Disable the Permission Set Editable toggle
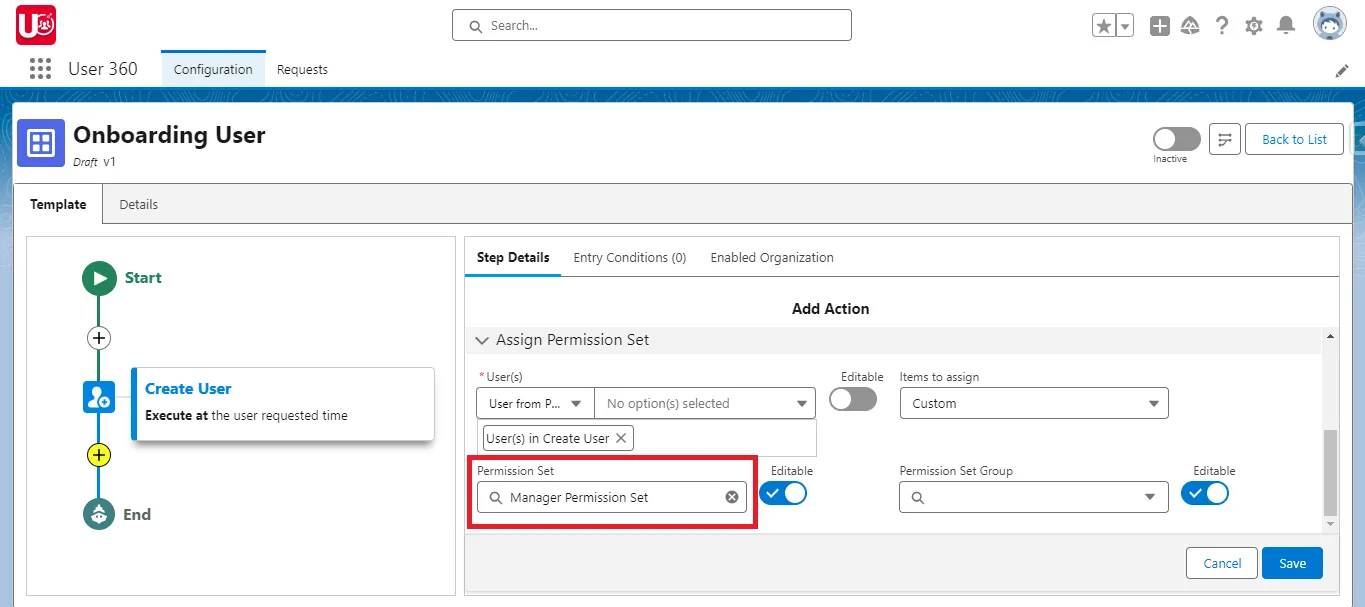The width and height of the screenshot is (1365, 607). (783, 492)
